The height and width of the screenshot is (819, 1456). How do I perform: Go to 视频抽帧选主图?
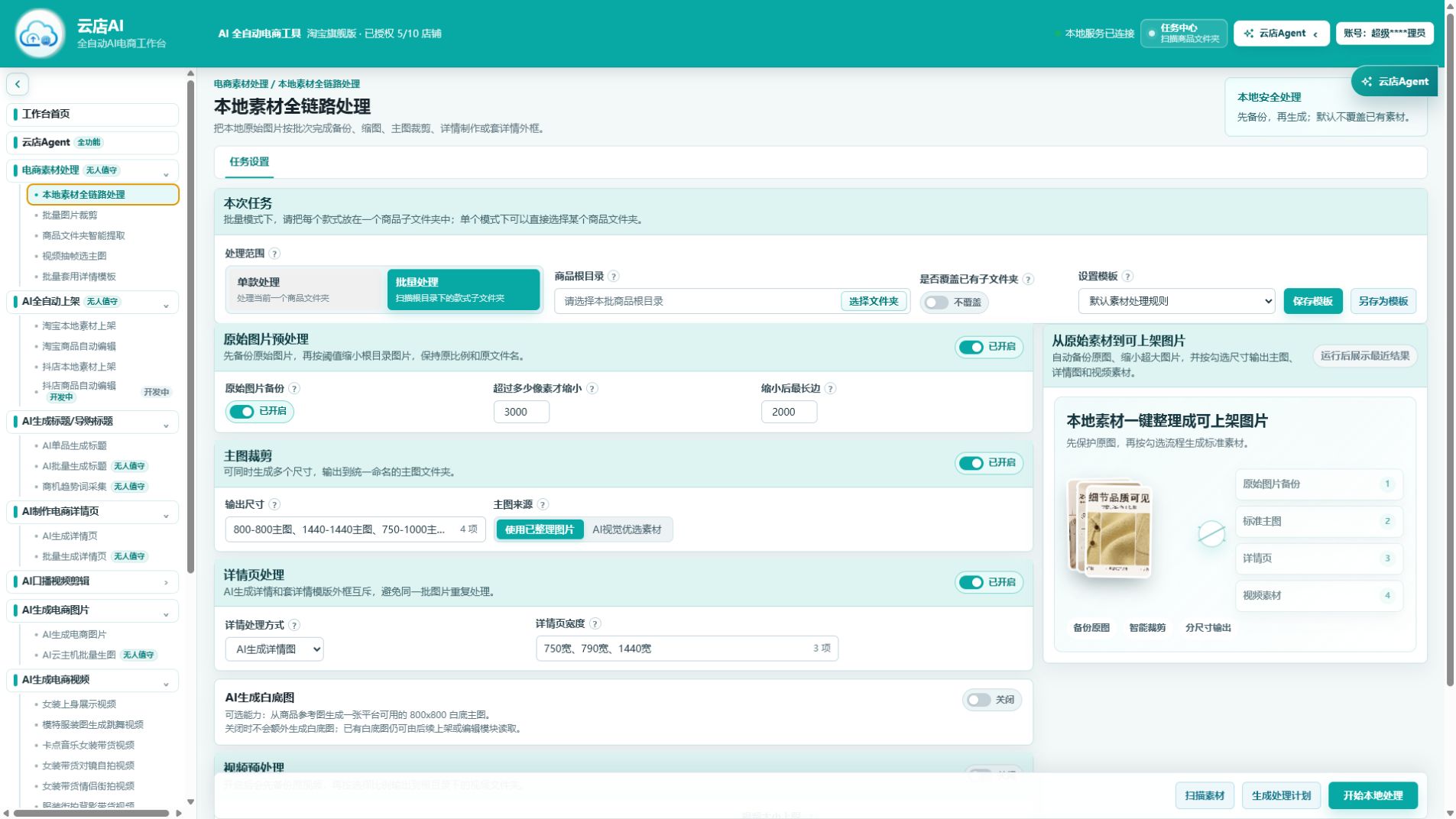point(74,257)
